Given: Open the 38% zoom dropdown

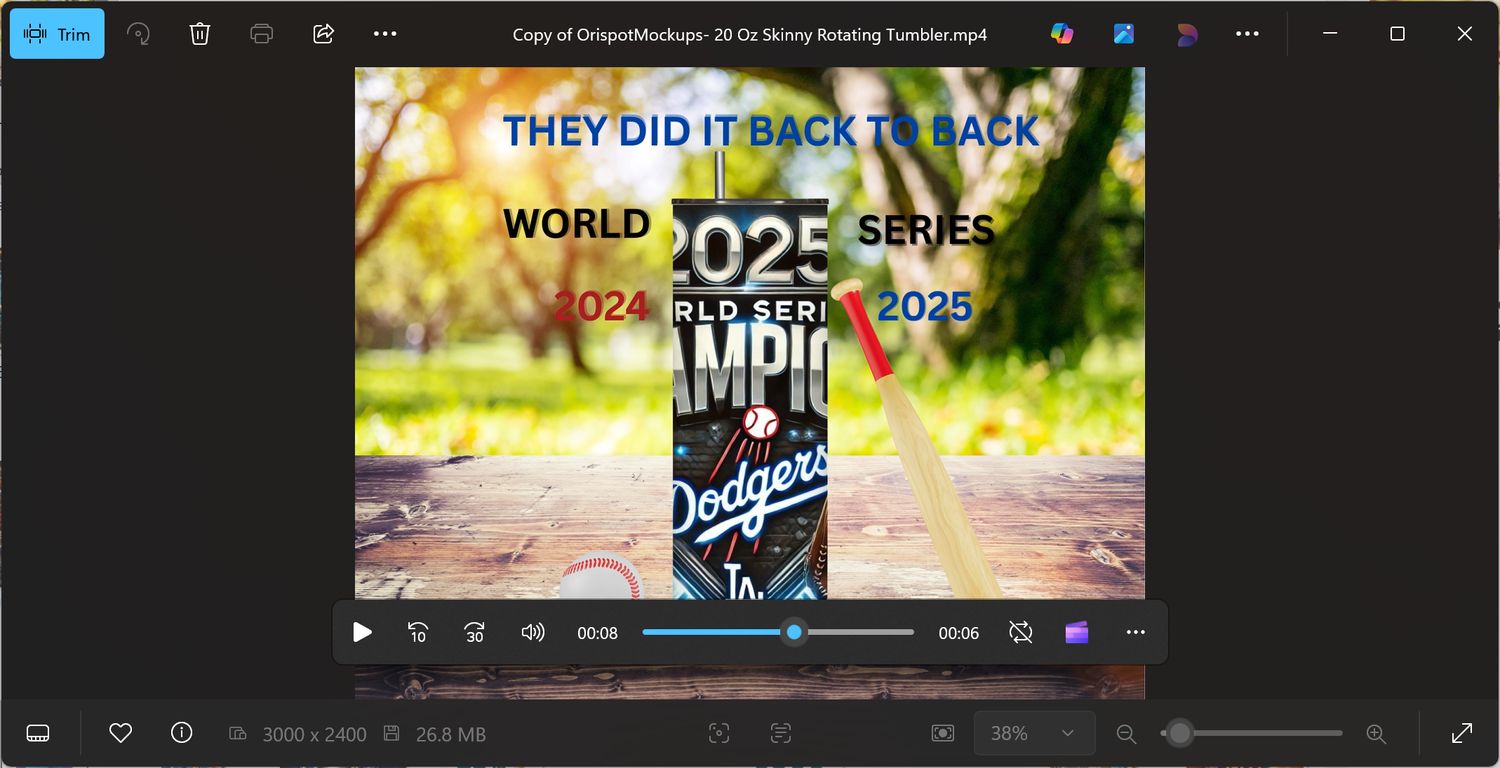Looking at the screenshot, I should click(x=1035, y=734).
